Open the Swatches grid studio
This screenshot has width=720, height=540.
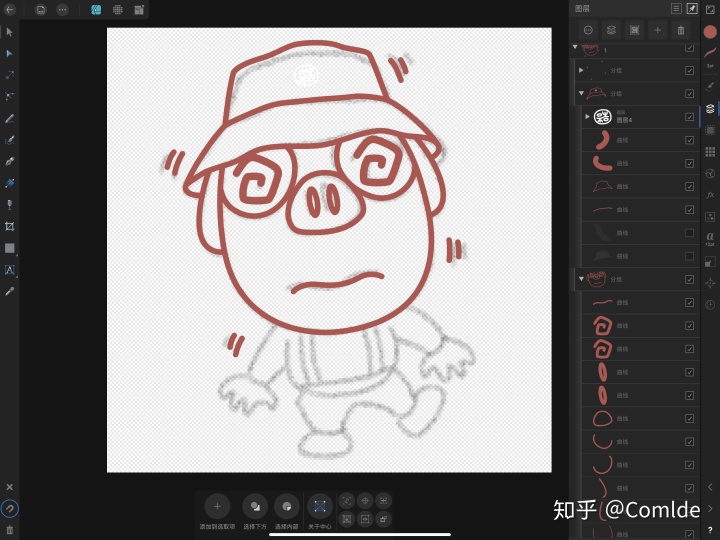coord(710,152)
